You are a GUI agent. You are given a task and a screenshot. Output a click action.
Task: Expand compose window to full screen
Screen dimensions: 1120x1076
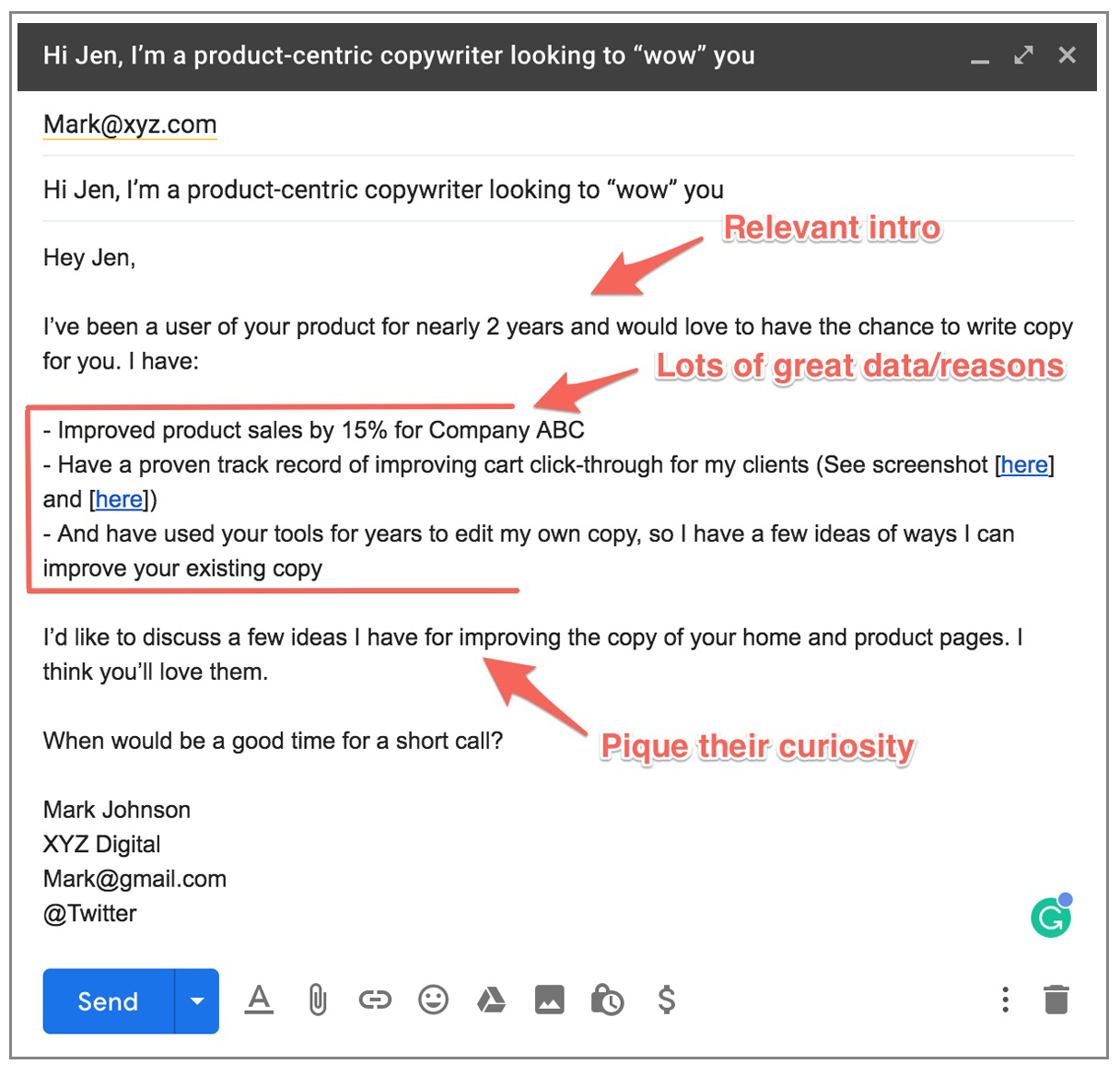[1023, 55]
